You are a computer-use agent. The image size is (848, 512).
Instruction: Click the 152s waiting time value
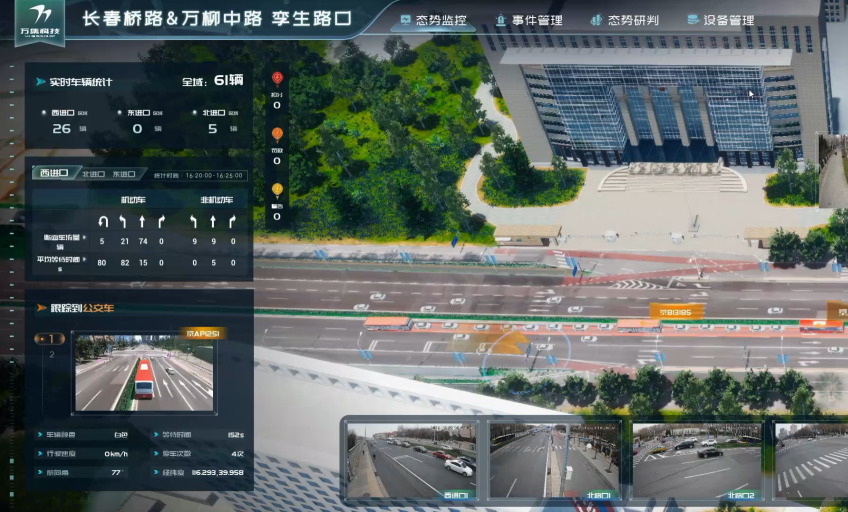click(236, 435)
